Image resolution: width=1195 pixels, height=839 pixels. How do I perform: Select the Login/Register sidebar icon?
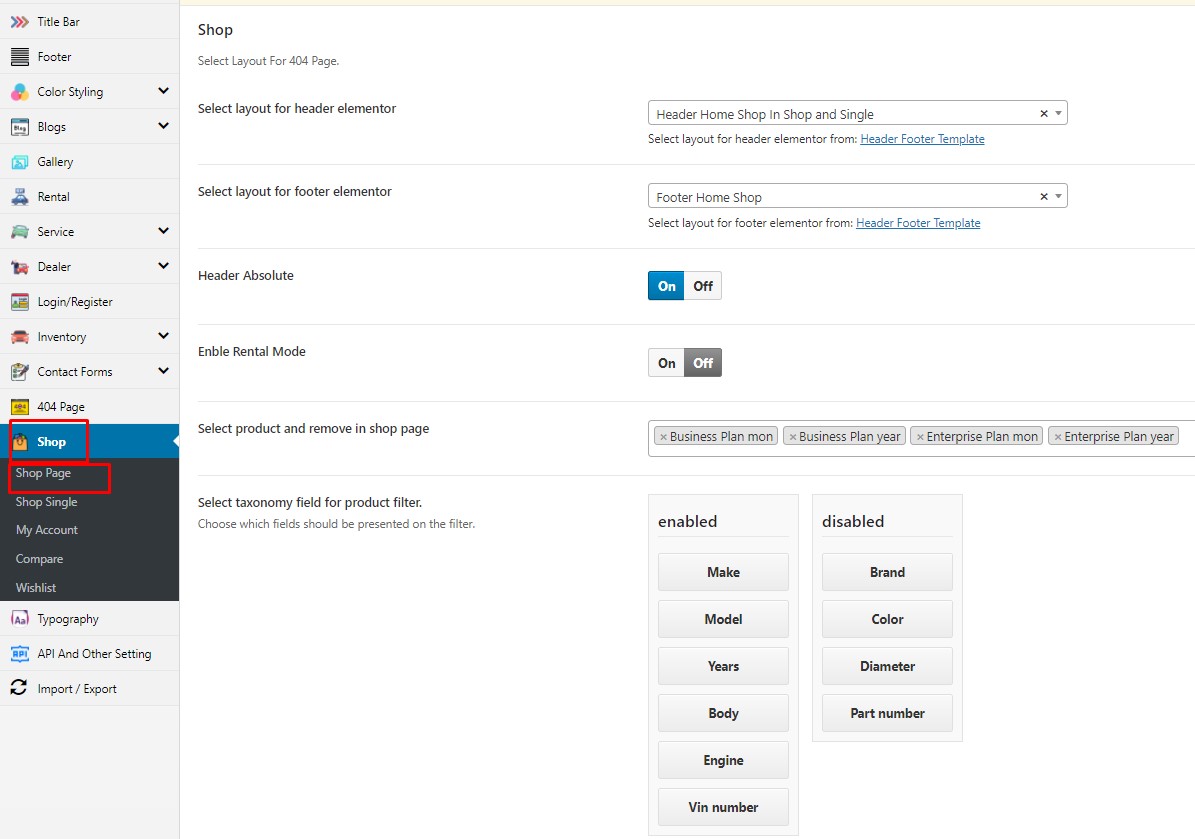(19, 302)
